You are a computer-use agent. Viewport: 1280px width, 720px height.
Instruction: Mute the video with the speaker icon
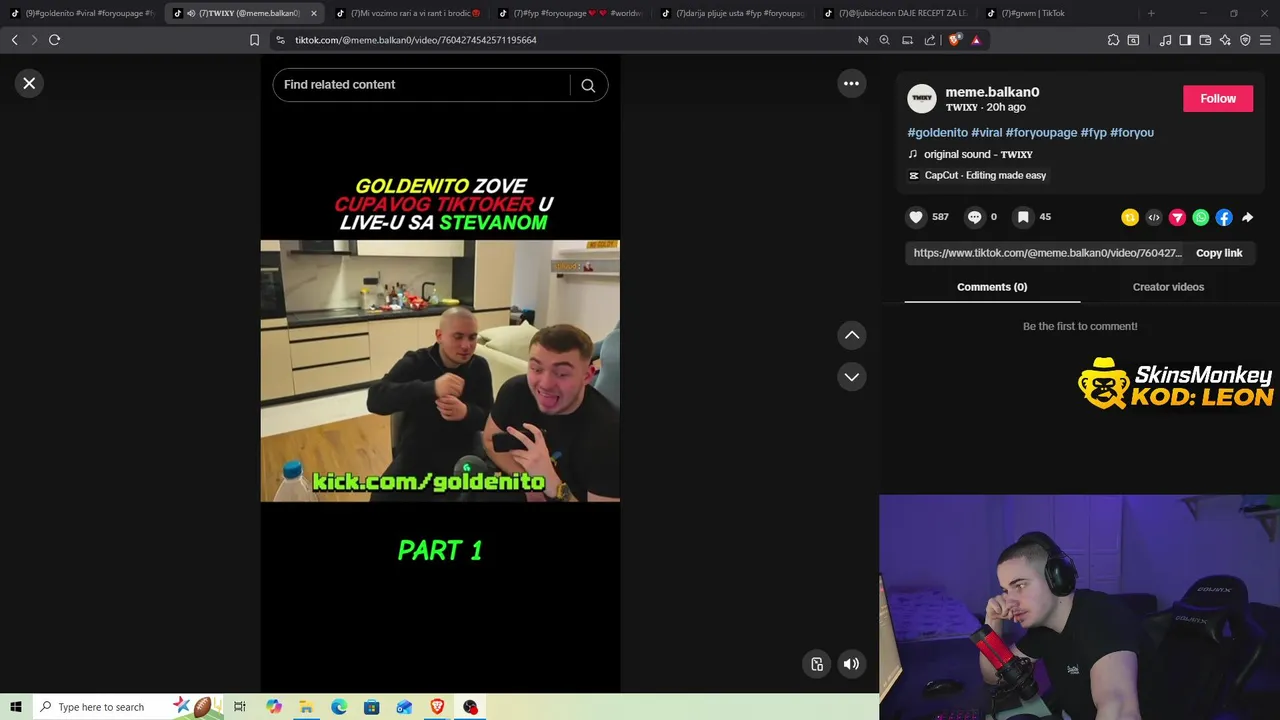pos(851,664)
